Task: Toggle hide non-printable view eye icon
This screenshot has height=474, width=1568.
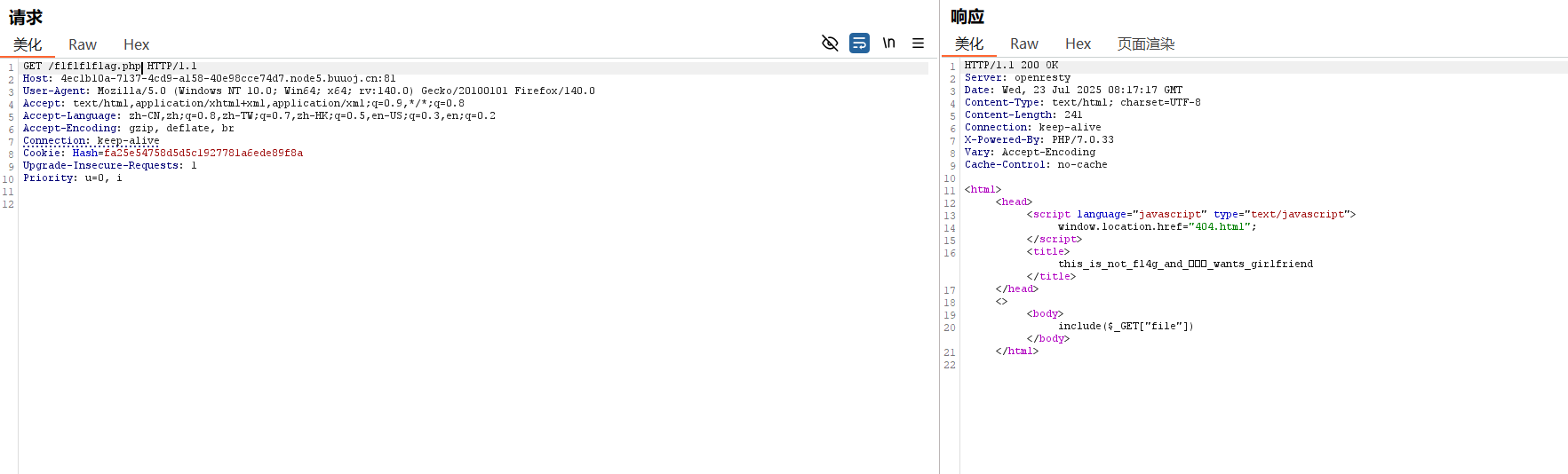Action: pyautogui.click(x=830, y=43)
